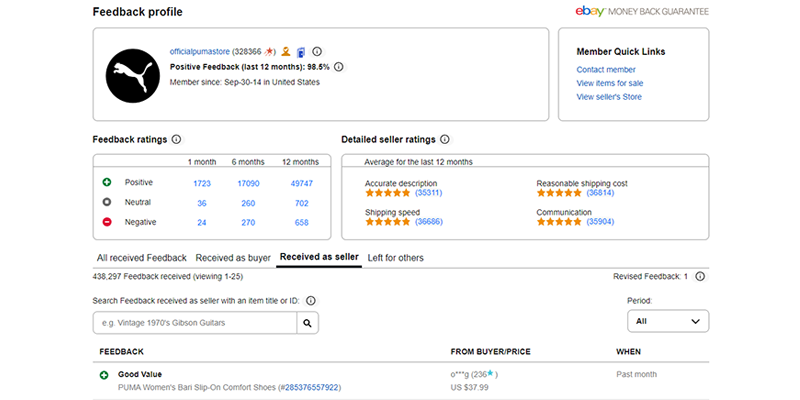
Task: Open the Left for others tab
Action: coord(395,257)
